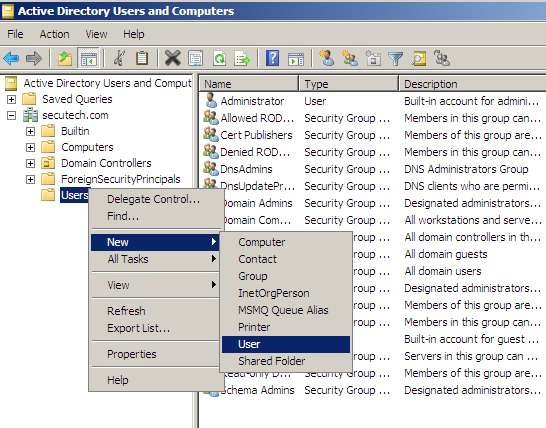
Task: Click the Refresh toolbar icon
Action: tap(219, 58)
